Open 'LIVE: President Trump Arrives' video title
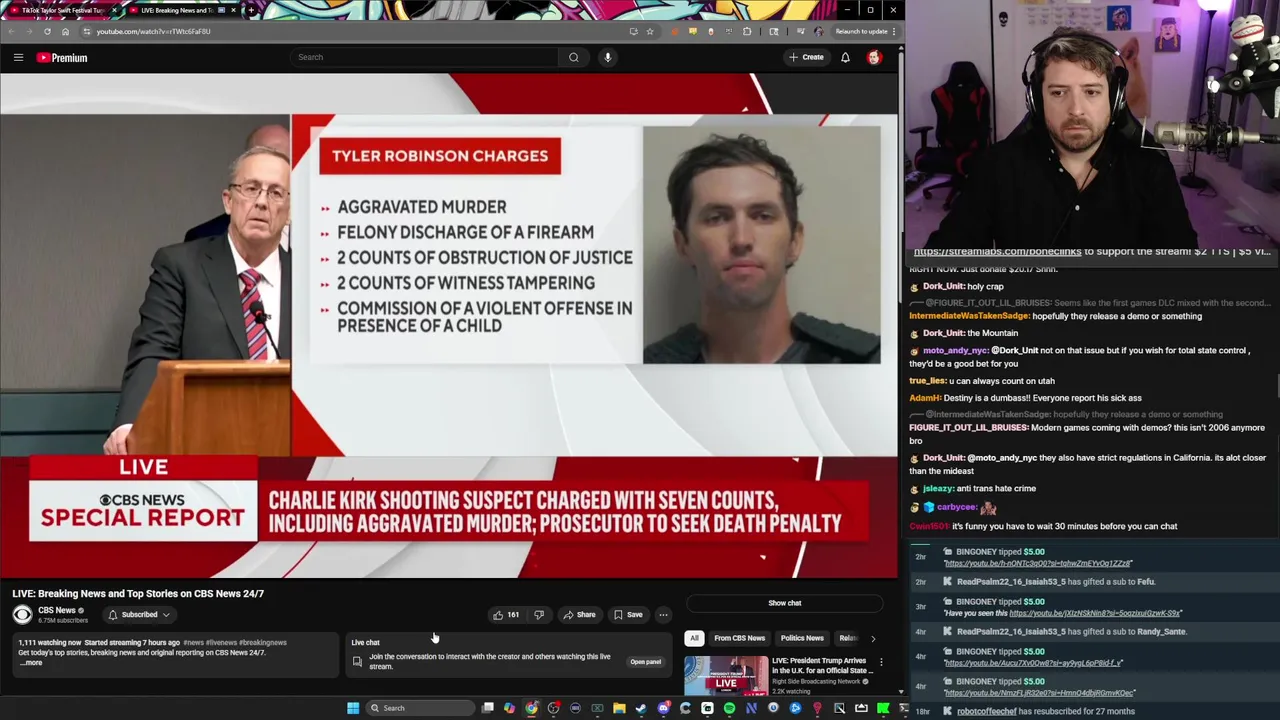The height and width of the screenshot is (720, 1280). pos(820,665)
